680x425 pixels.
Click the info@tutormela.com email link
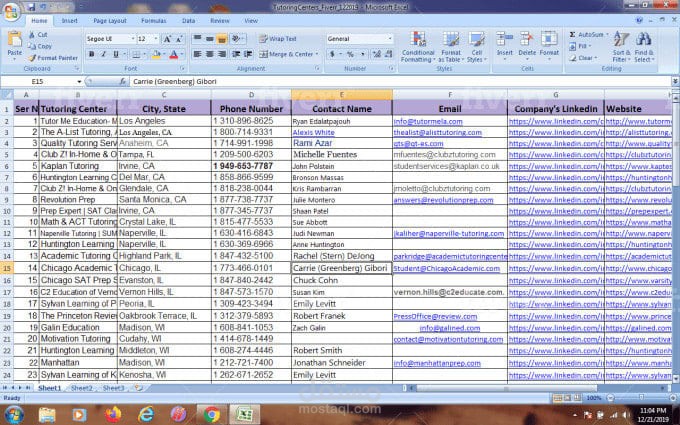[428, 121]
